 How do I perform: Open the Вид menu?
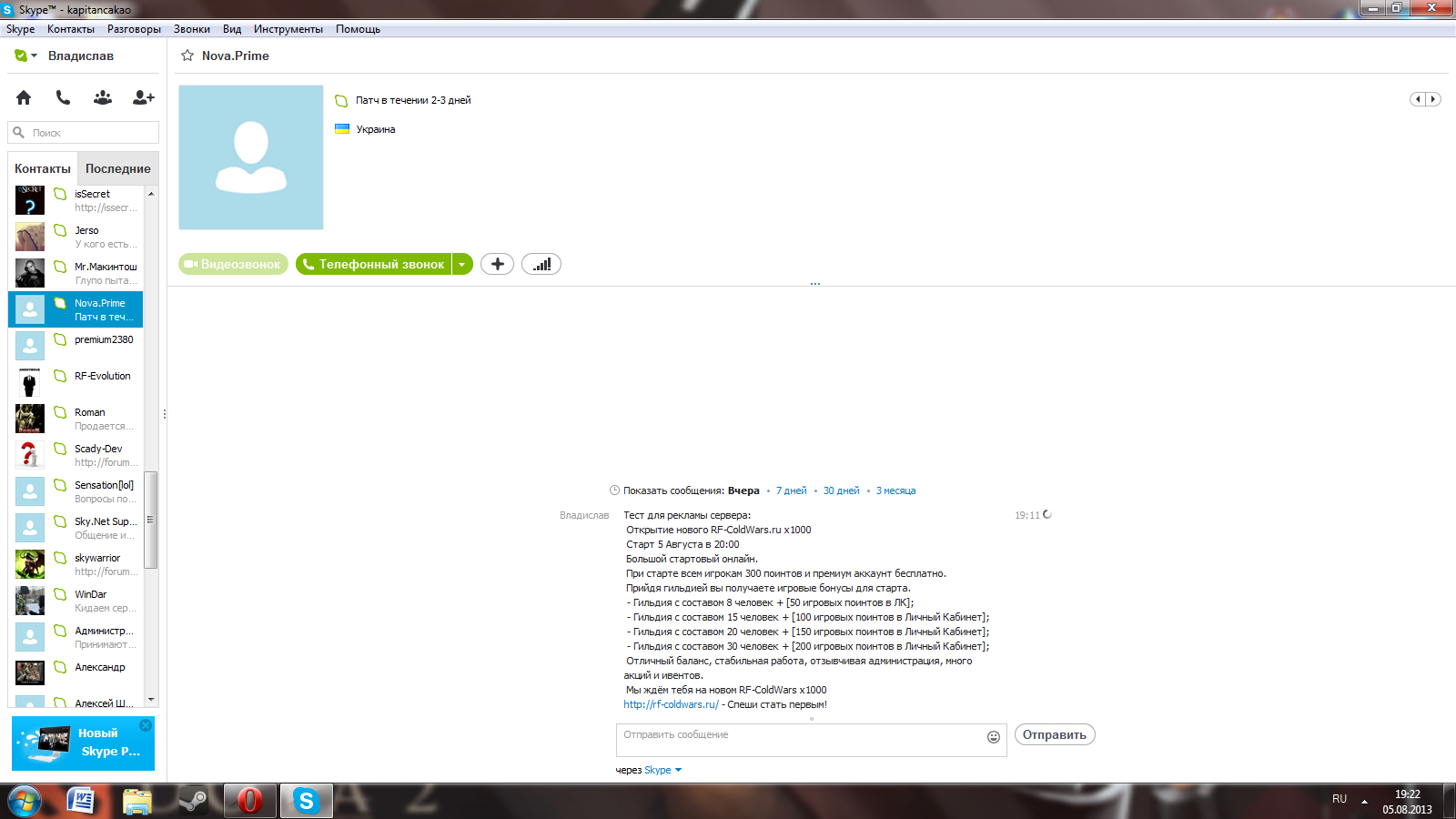click(232, 29)
